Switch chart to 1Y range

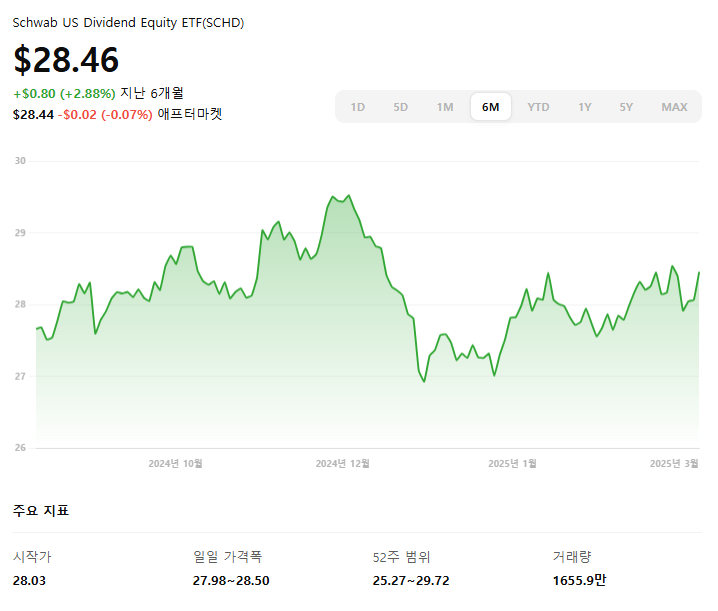[585, 107]
